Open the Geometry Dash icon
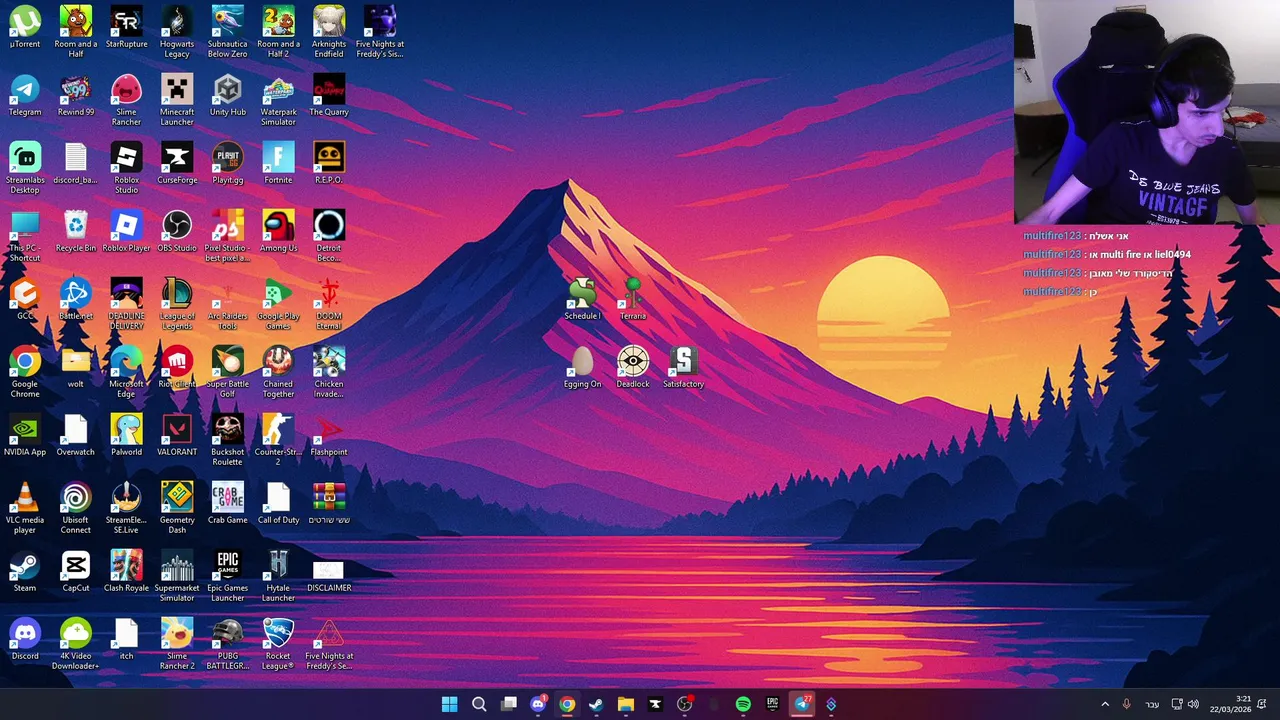1280x720 pixels. (177, 508)
